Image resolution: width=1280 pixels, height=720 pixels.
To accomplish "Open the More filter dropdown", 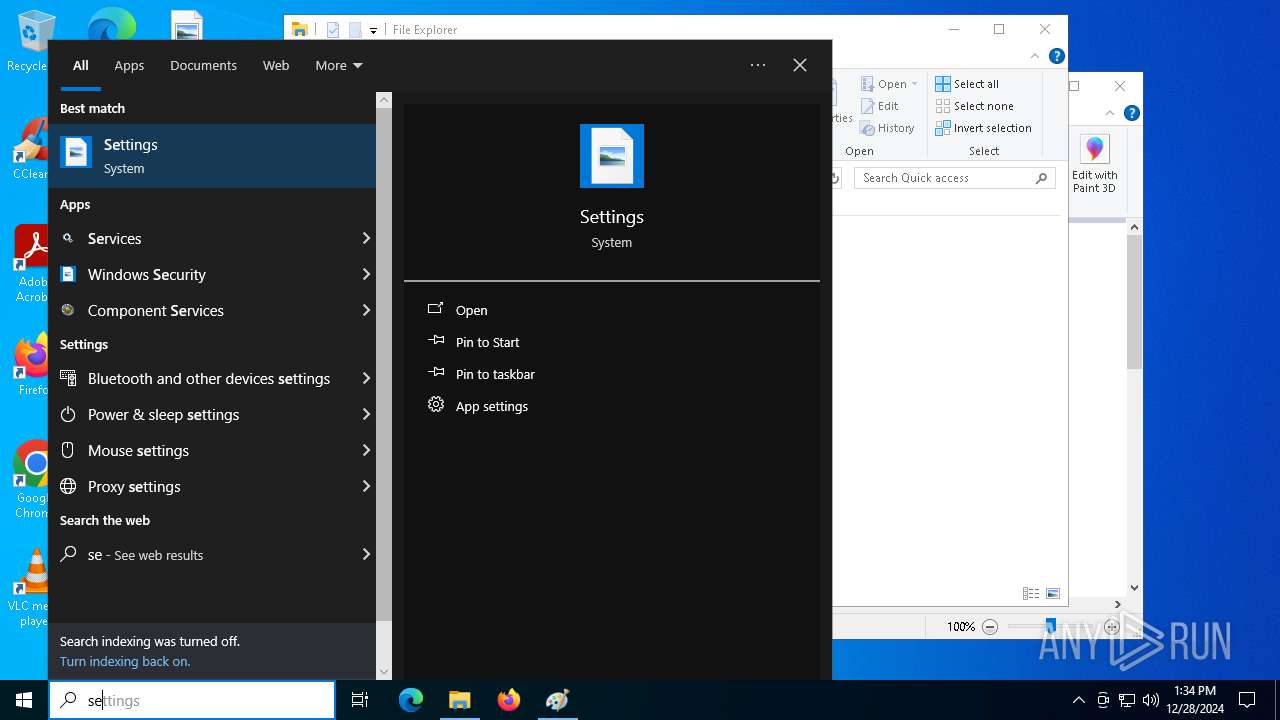I will point(339,65).
